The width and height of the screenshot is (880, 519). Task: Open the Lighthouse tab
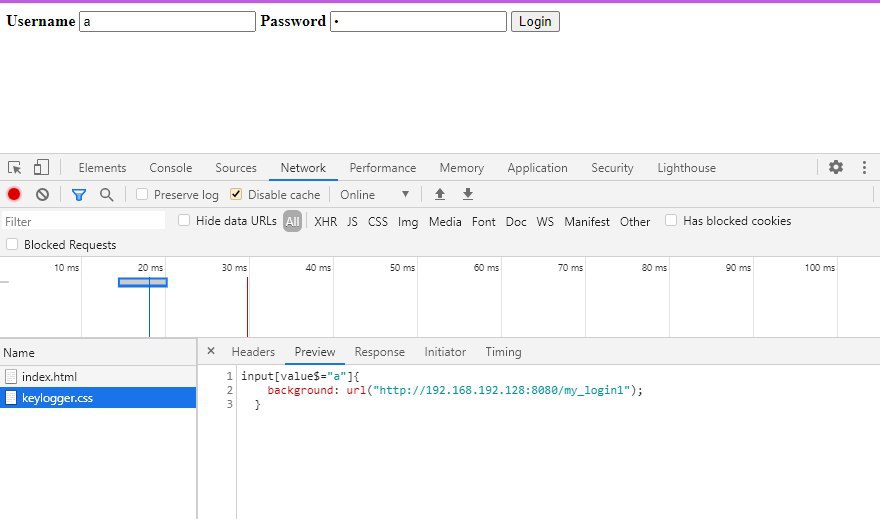pos(686,168)
